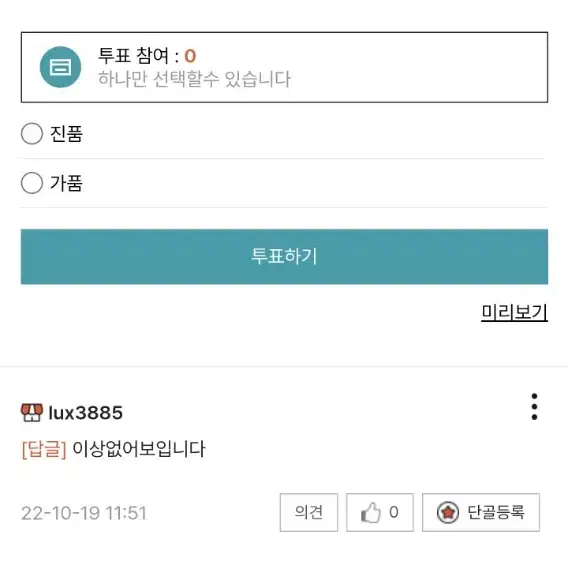
Task: Open the 미리보기 preview link
Action: coord(514,312)
